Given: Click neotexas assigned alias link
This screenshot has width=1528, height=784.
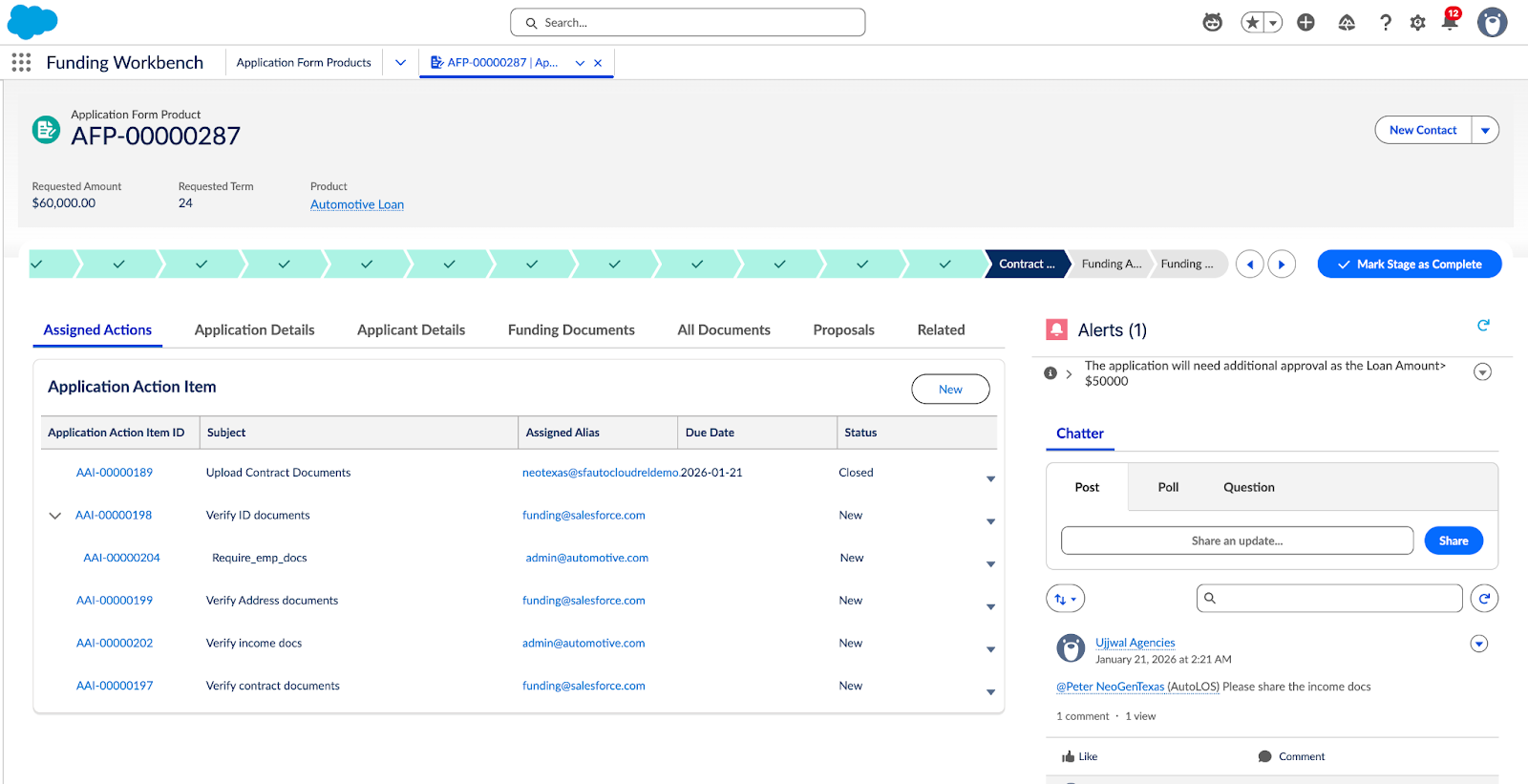Looking at the screenshot, I should pyautogui.click(x=601, y=473).
